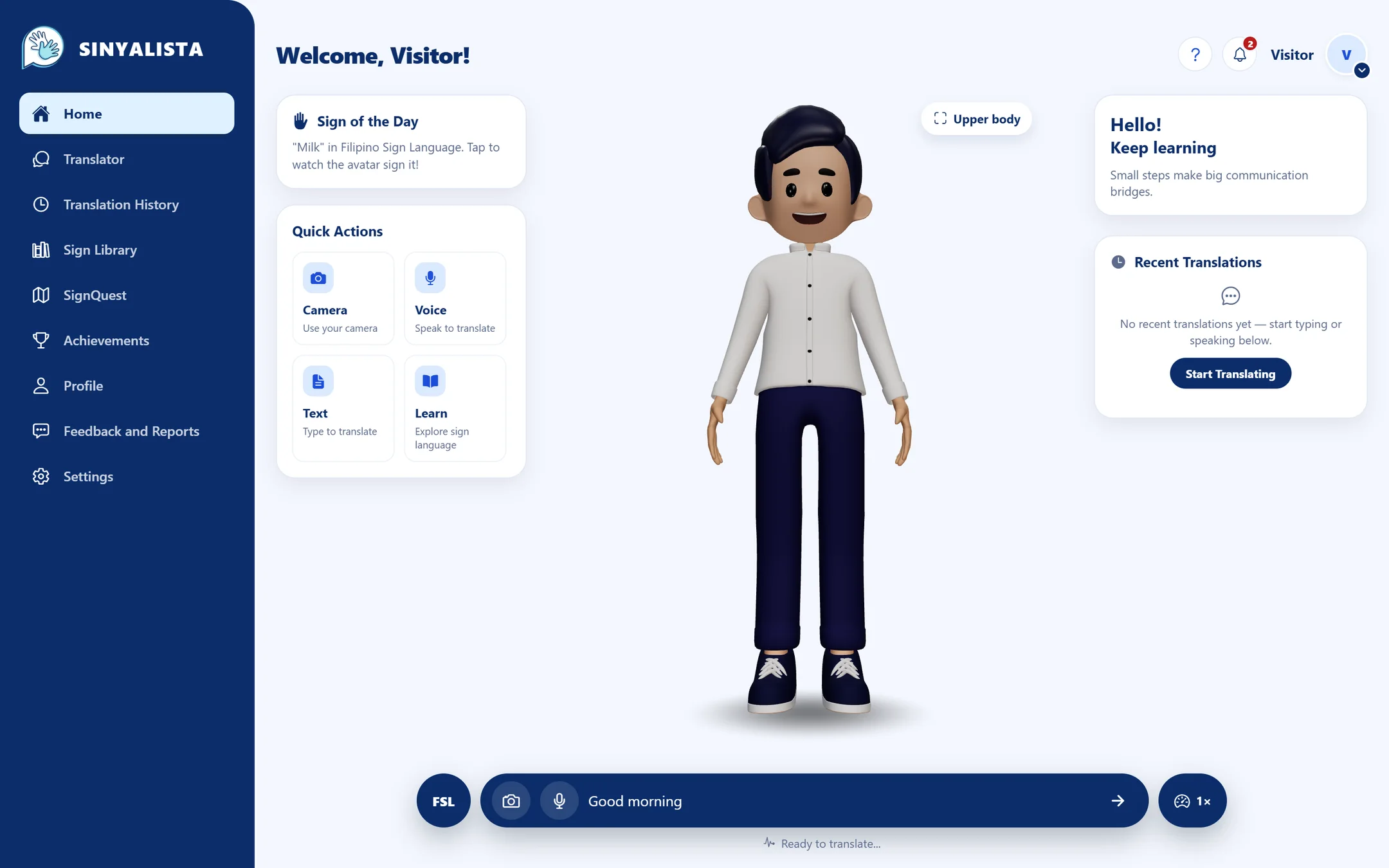Click the microphone icon in translate bar

coord(559,801)
